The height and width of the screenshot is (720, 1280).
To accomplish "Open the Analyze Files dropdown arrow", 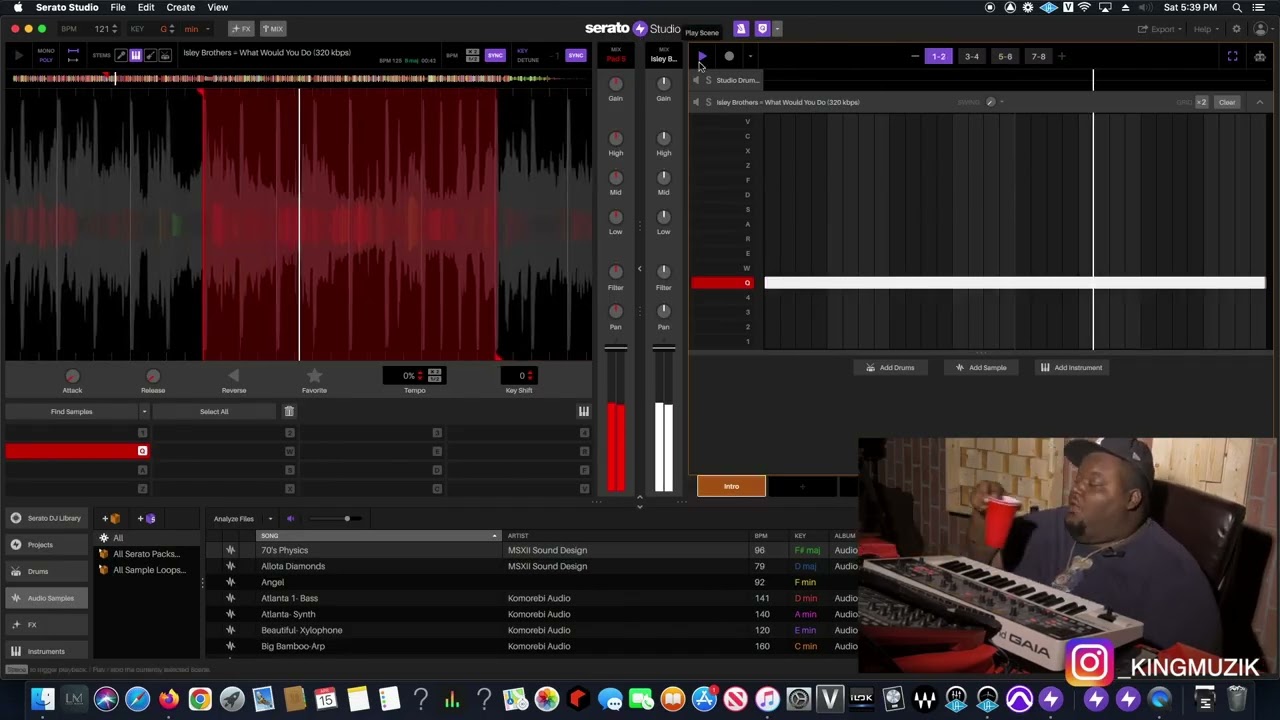I will 271,518.
